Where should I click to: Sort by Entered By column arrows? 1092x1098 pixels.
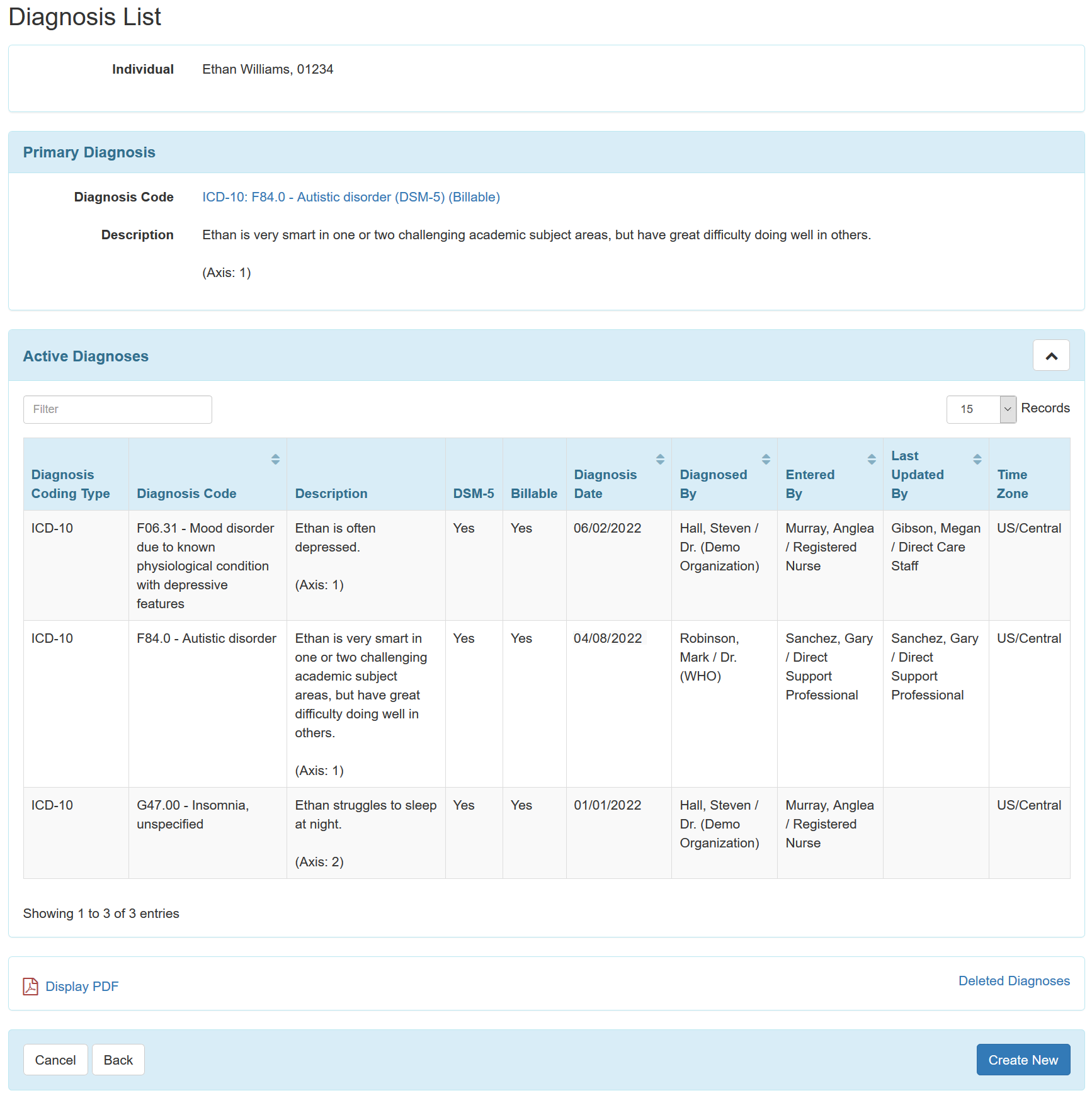[871, 459]
